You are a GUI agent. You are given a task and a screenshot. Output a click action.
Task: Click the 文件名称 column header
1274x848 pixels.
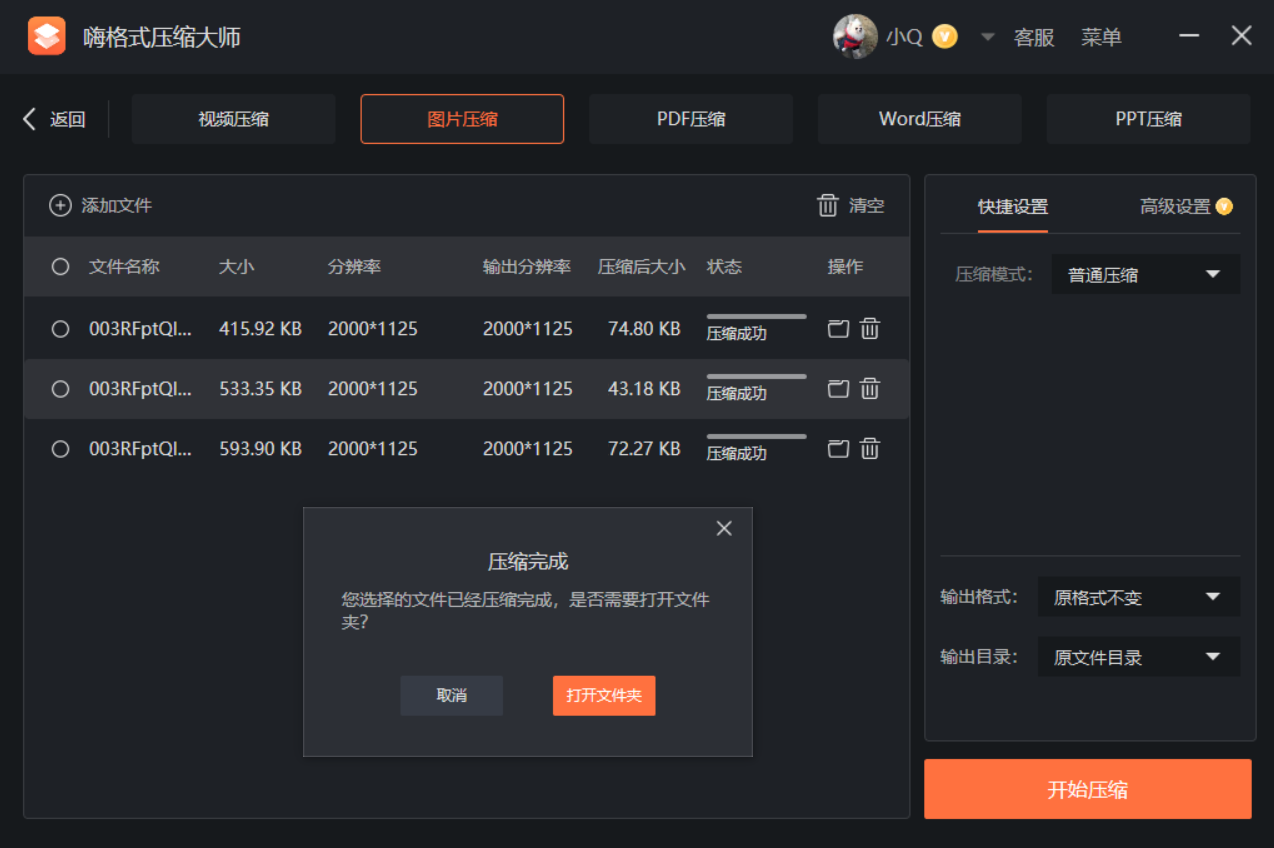click(124, 267)
